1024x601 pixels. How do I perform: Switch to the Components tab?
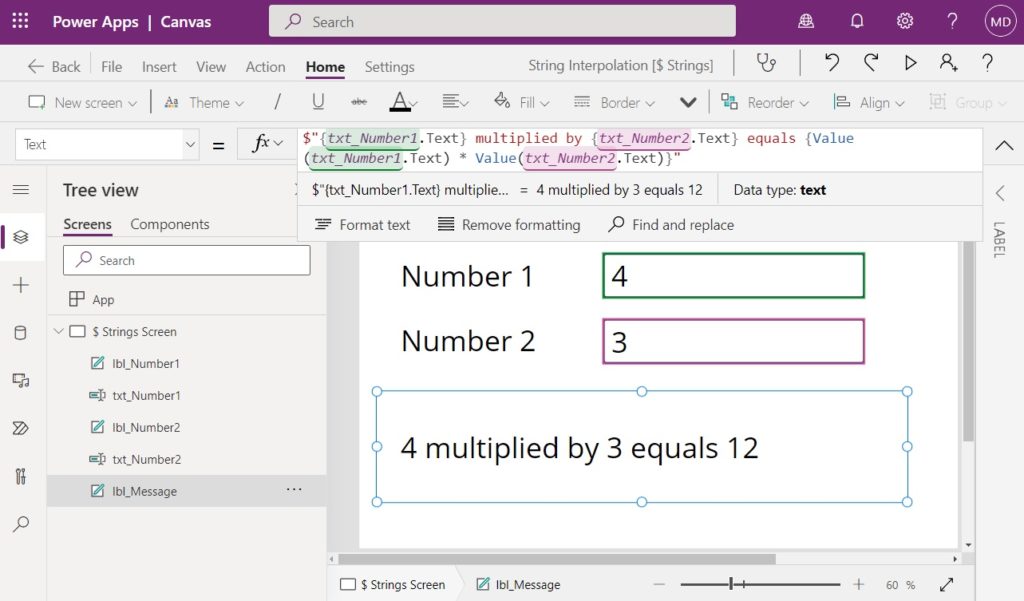click(x=170, y=224)
